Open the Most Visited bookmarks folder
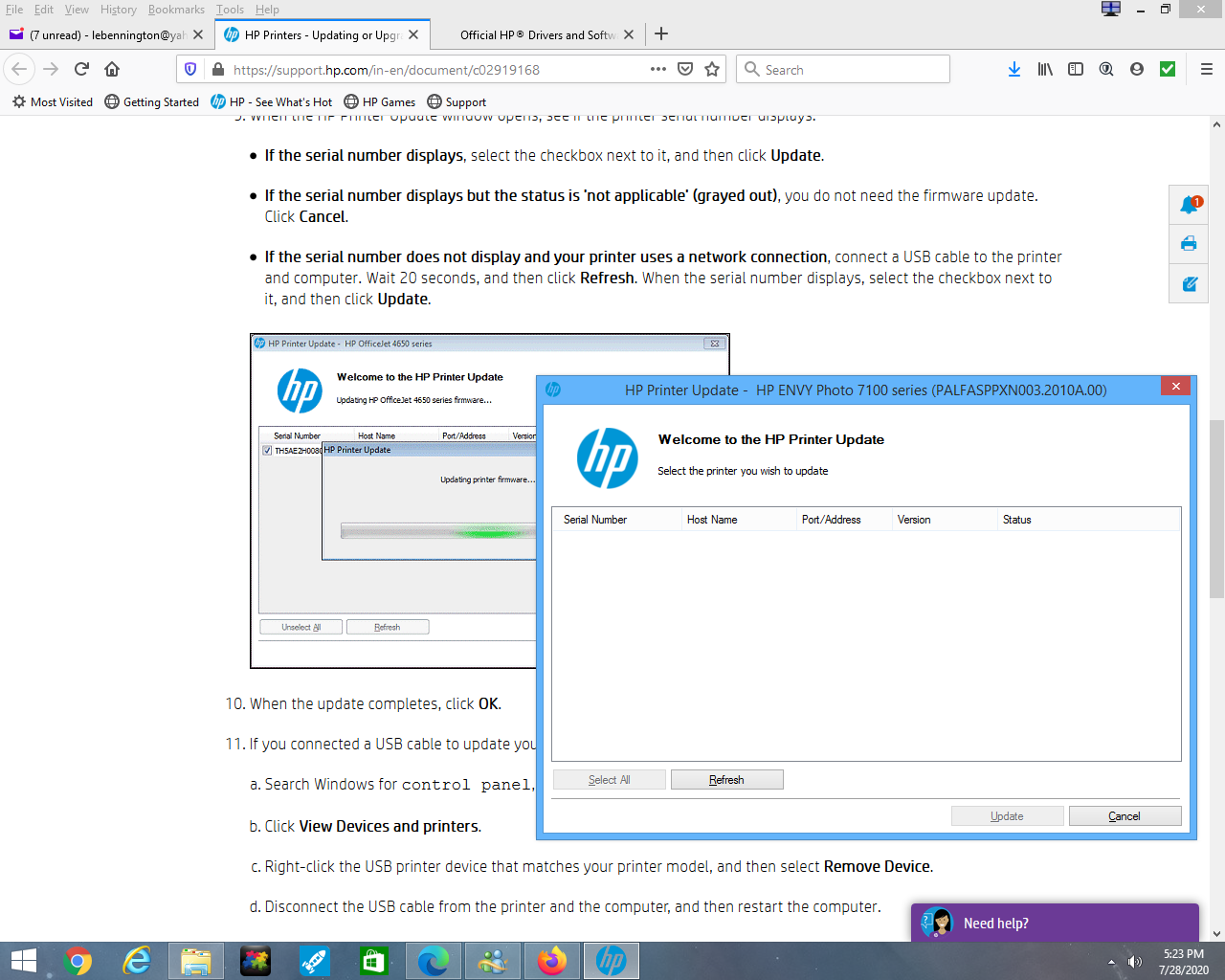1225x980 pixels. (x=53, y=101)
